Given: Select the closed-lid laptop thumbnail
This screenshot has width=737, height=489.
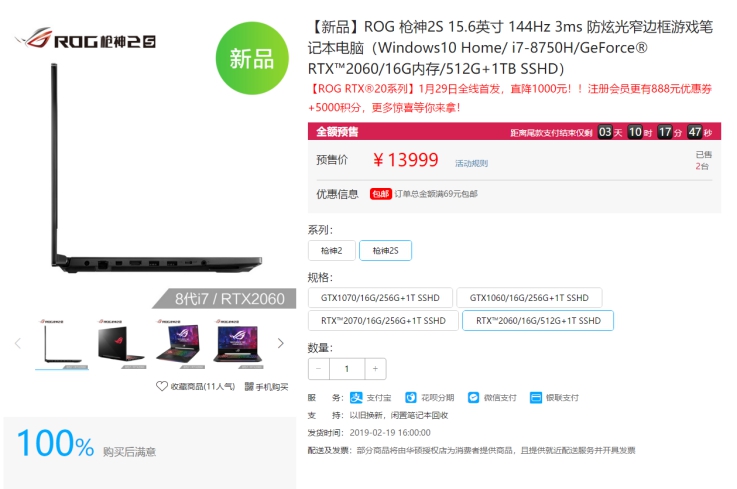Looking at the screenshot, I should [121, 344].
